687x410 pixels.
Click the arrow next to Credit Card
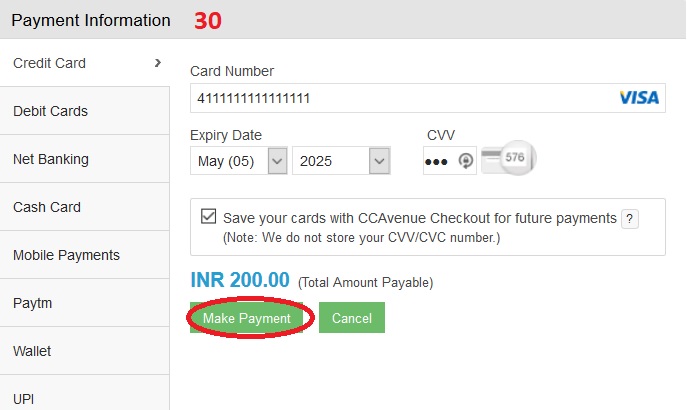(x=157, y=63)
